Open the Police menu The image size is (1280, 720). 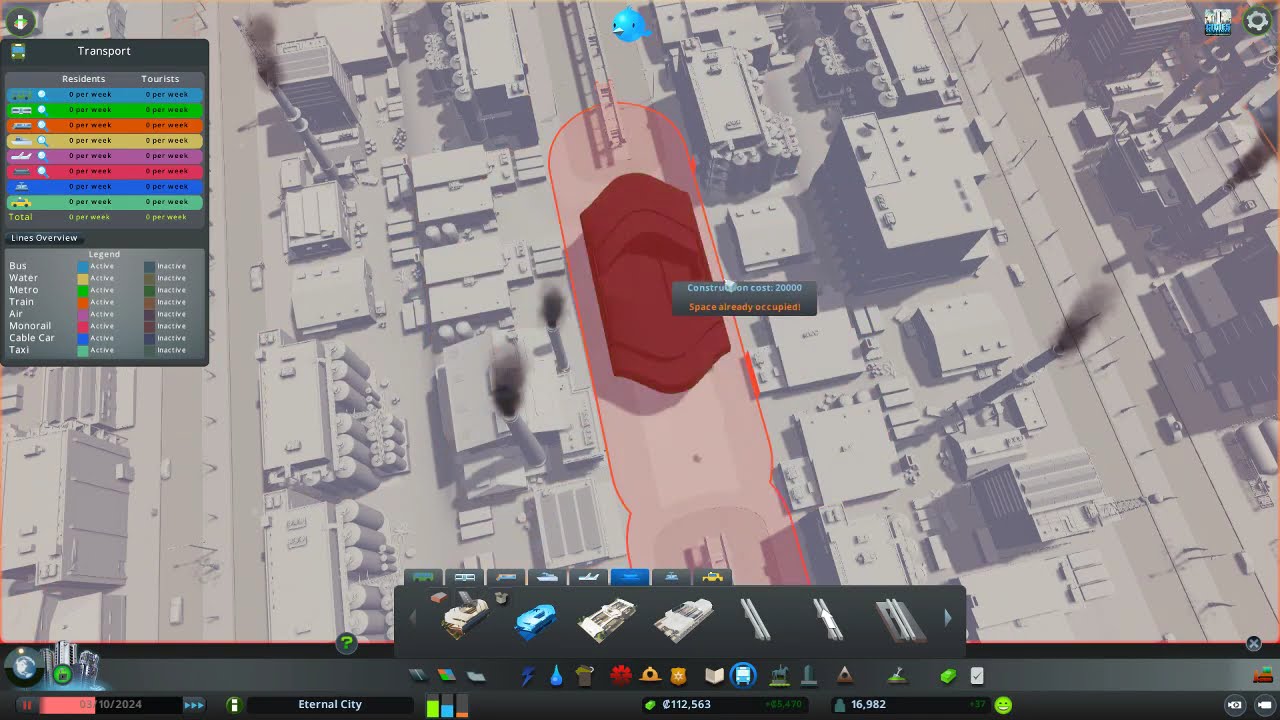click(x=679, y=676)
